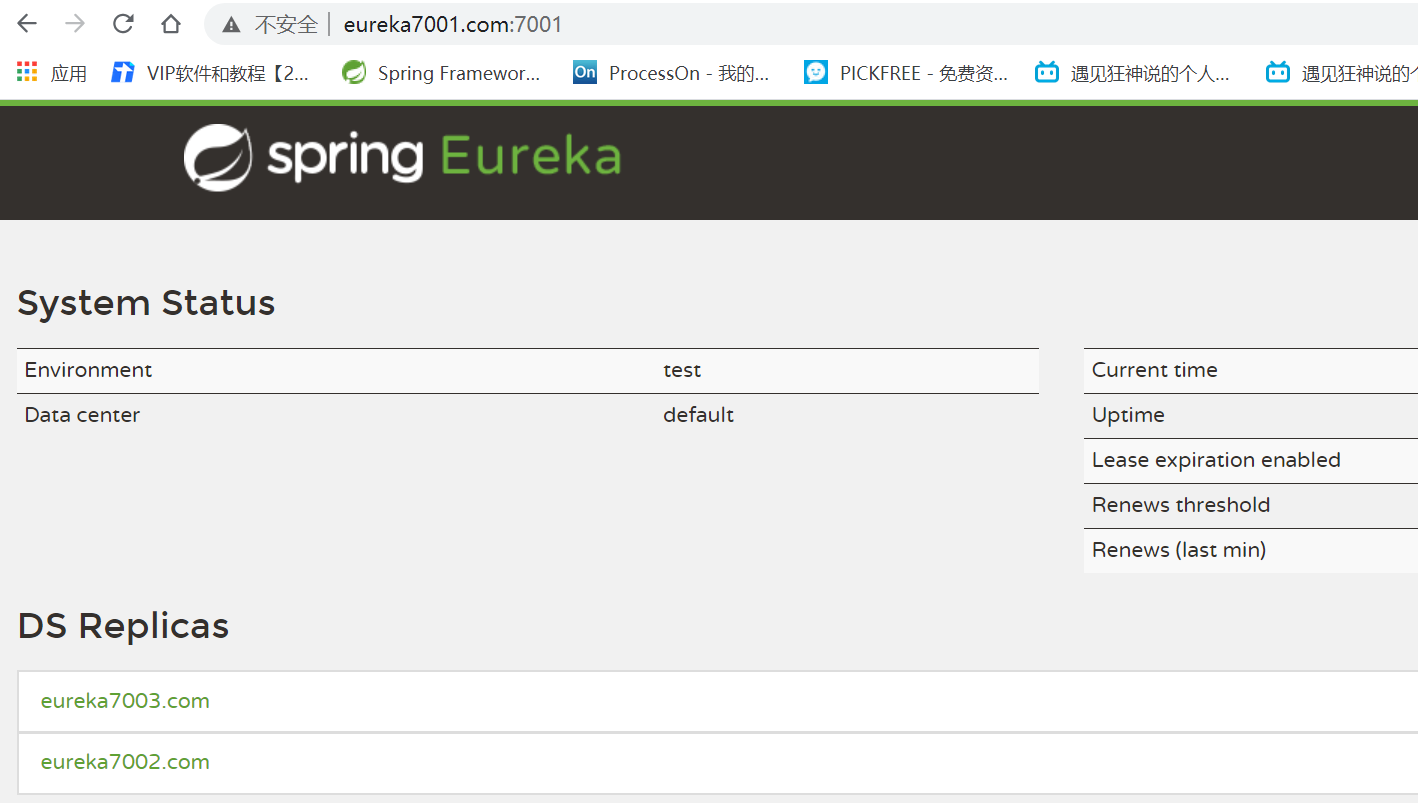Image resolution: width=1418 pixels, height=803 pixels.
Task: Select the Lease expiration enabled label
Action: tap(1216, 460)
